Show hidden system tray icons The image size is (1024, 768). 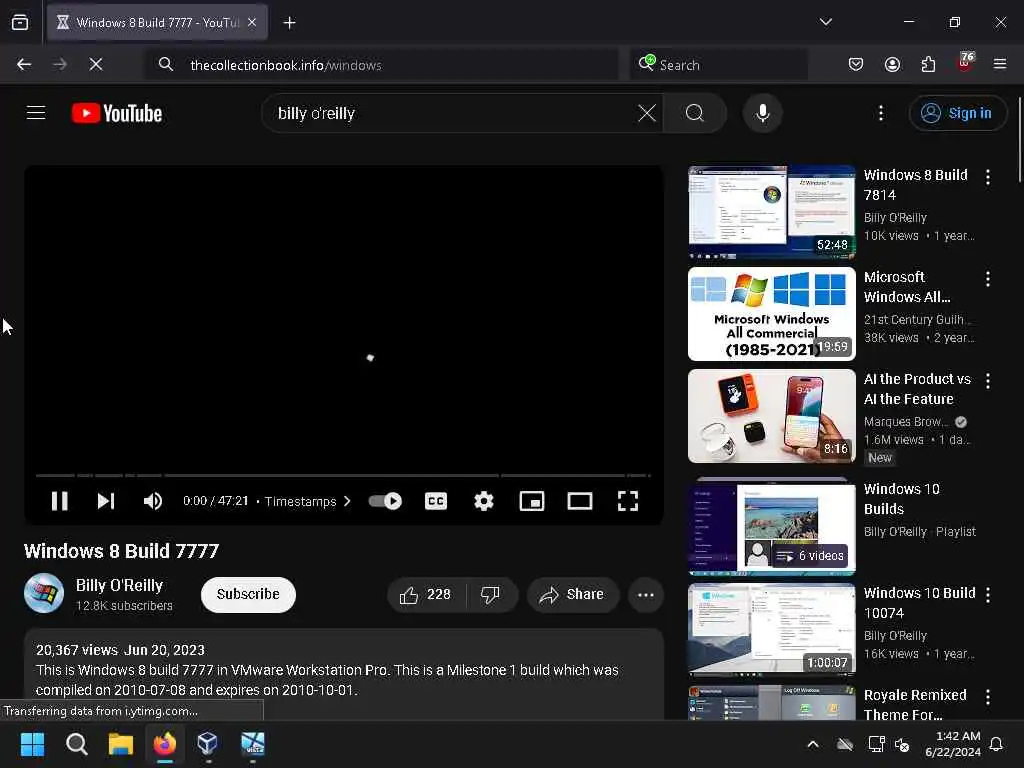pos(813,744)
